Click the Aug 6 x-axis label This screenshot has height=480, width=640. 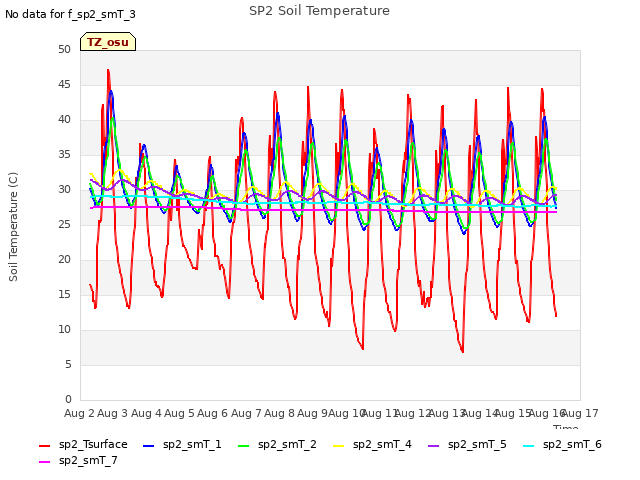click(212, 413)
